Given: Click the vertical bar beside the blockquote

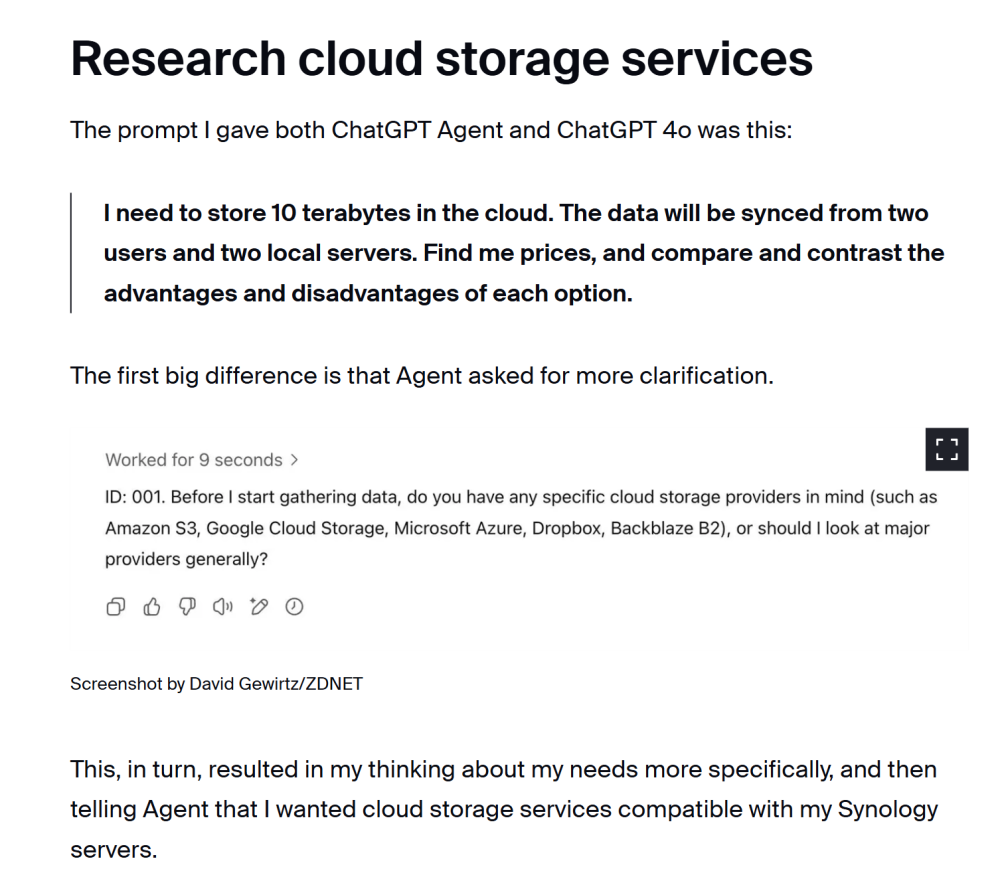Looking at the screenshot, I should click(71, 253).
